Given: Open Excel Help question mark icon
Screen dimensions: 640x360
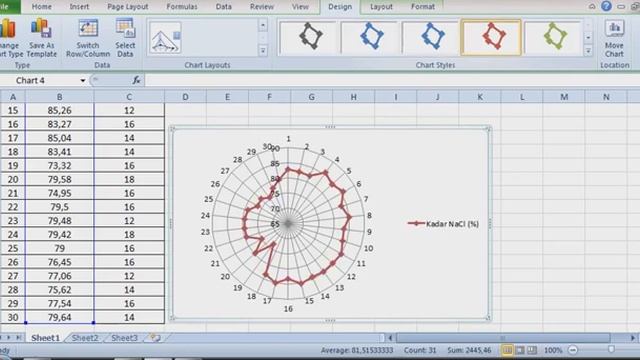Looking at the screenshot, I should pyautogui.click(x=606, y=6).
